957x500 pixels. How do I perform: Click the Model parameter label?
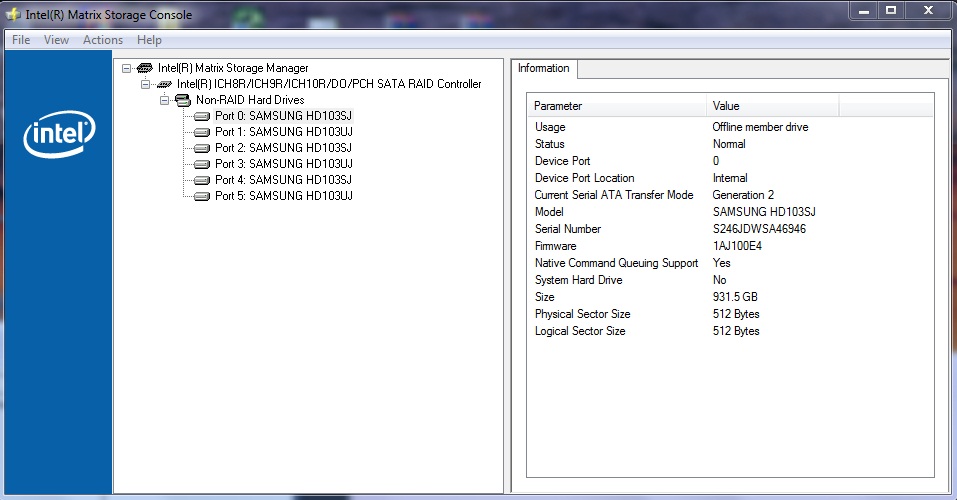(549, 212)
